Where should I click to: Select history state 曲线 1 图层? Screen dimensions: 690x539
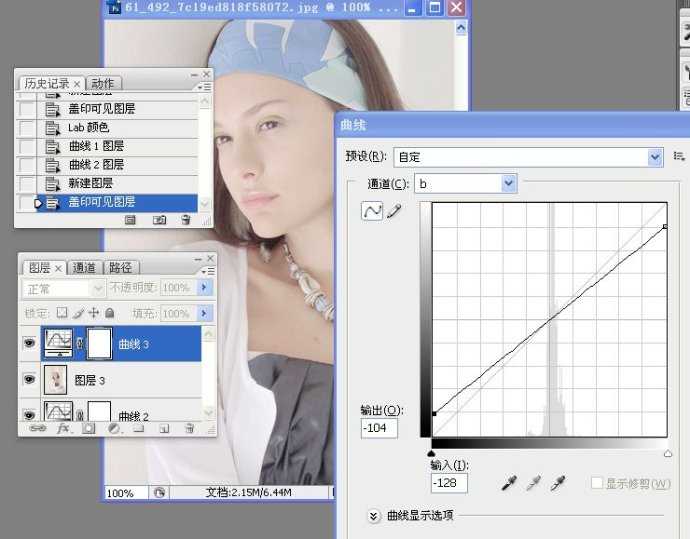(x=118, y=146)
